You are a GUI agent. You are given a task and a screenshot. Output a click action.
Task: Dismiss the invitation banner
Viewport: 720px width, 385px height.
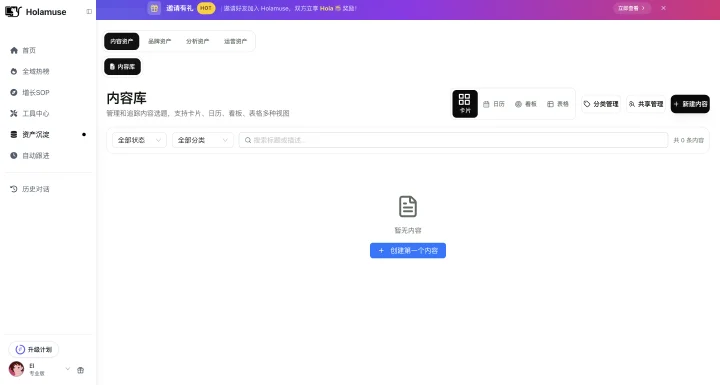pos(664,8)
